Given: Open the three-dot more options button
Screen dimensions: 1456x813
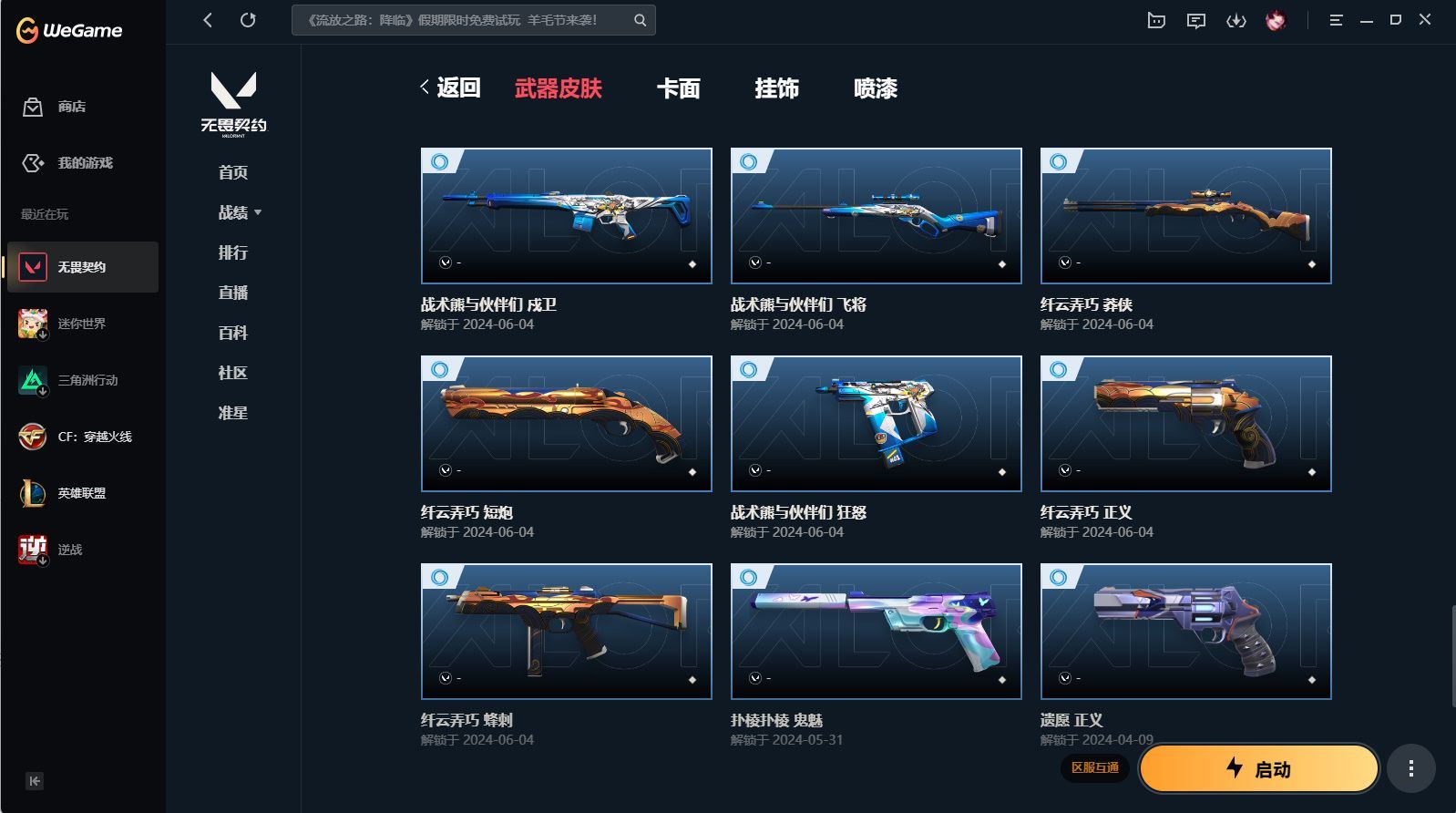Looking at the screenshot, I should [x=1411, y=768].
